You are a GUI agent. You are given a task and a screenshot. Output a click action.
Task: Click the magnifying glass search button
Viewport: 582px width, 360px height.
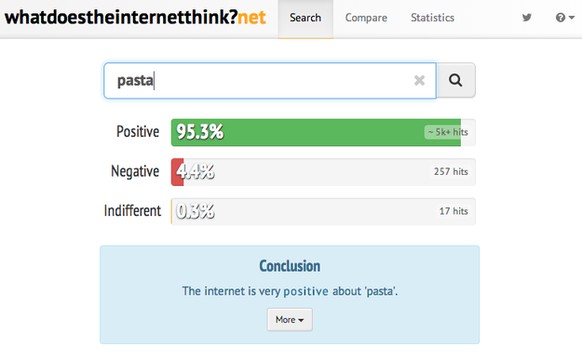pos(456,80)
